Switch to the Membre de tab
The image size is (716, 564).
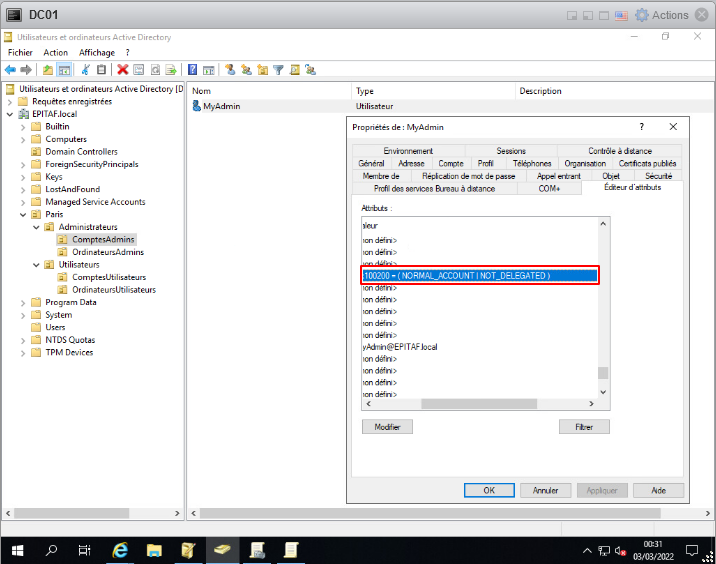tap(380, 176)
